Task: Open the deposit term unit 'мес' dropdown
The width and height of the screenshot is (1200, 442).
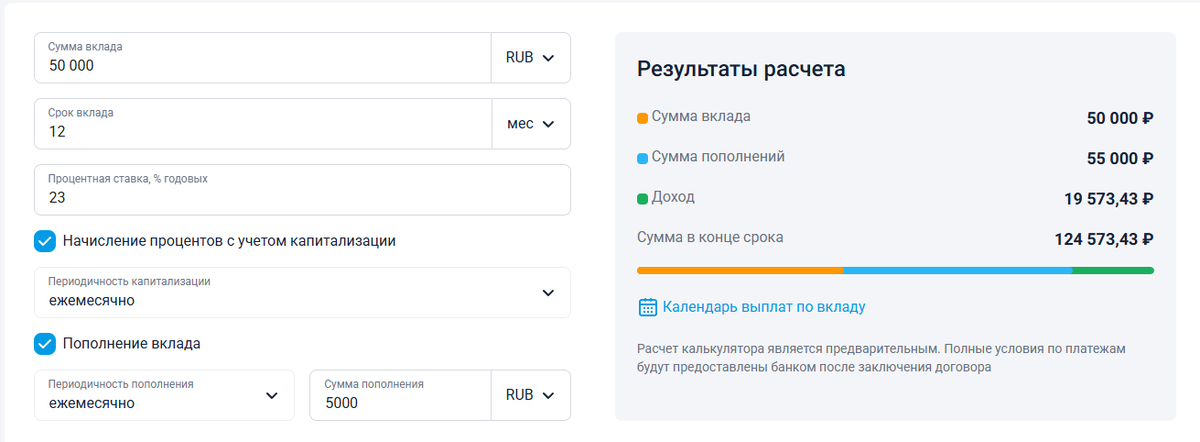Action: 530,124
